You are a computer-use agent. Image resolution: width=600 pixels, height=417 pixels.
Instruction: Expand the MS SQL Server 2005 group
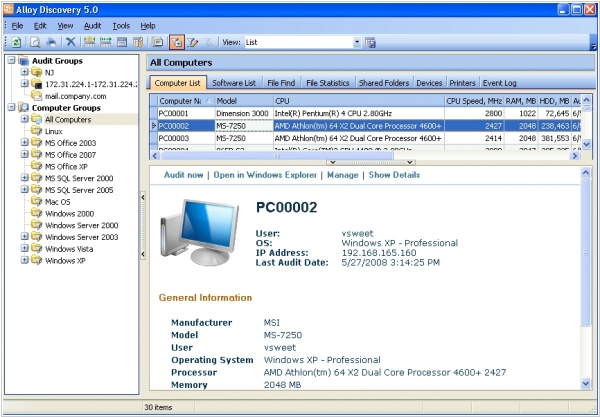tap(25, 189)
